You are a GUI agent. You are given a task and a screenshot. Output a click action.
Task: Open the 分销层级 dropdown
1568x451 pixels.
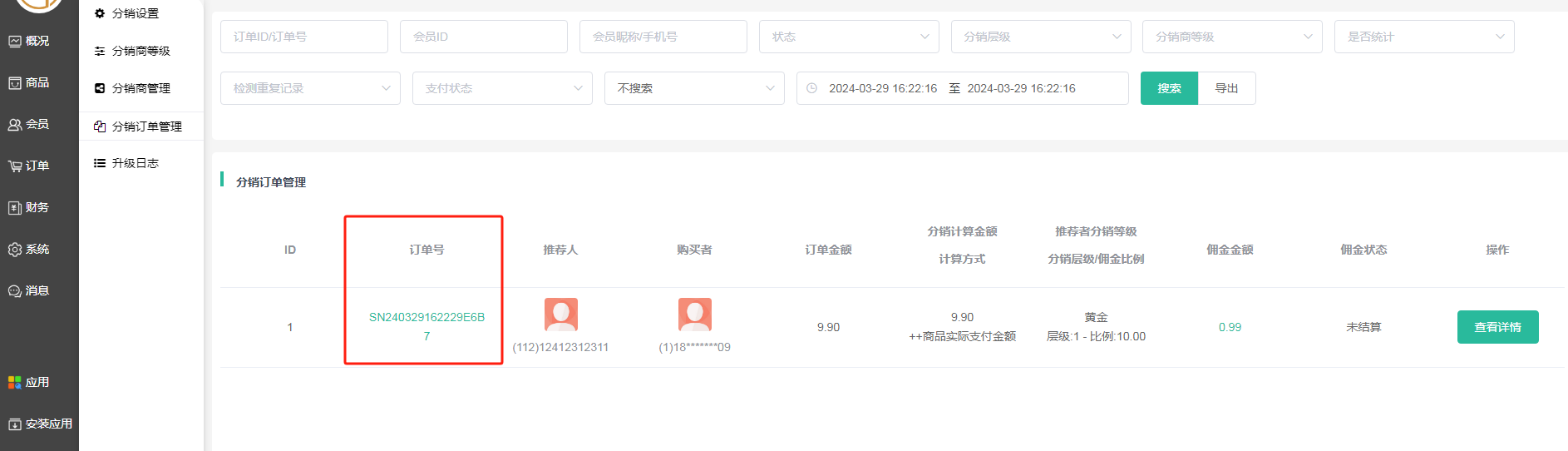coord(1040,37)
